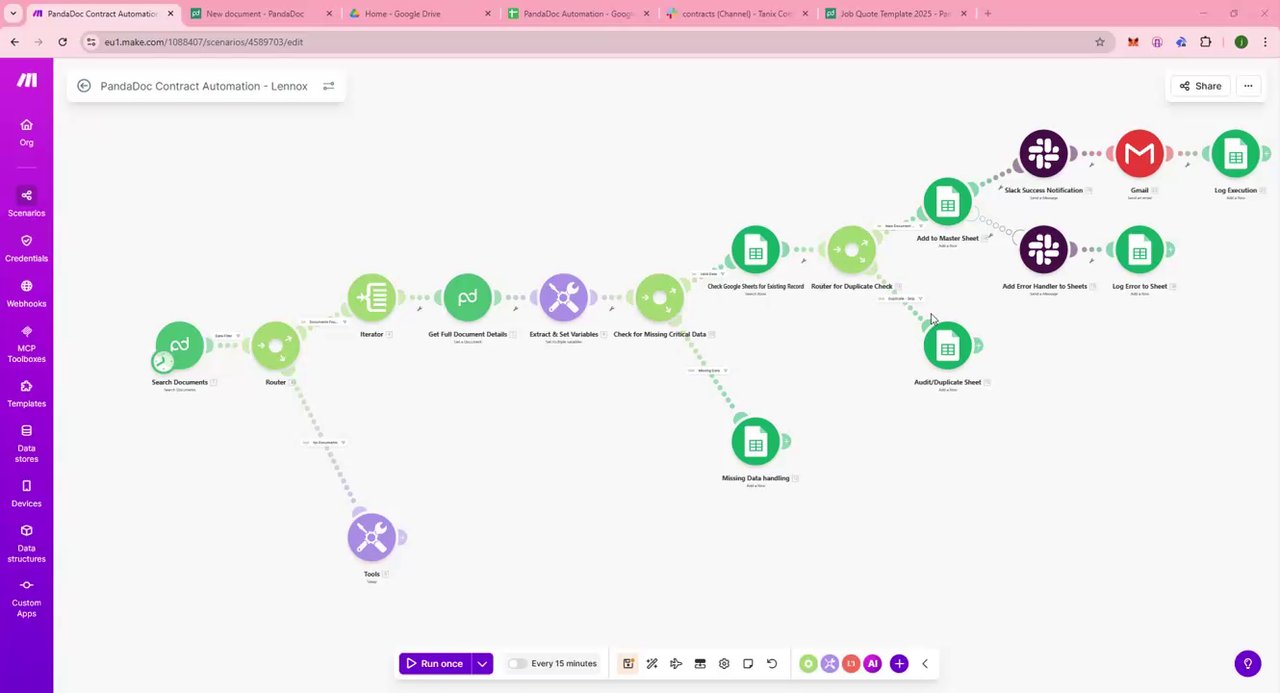Click the save scenario toolbar icon
The height and width of the screenshot is (693, 1280).
click(x=628, y=664)
